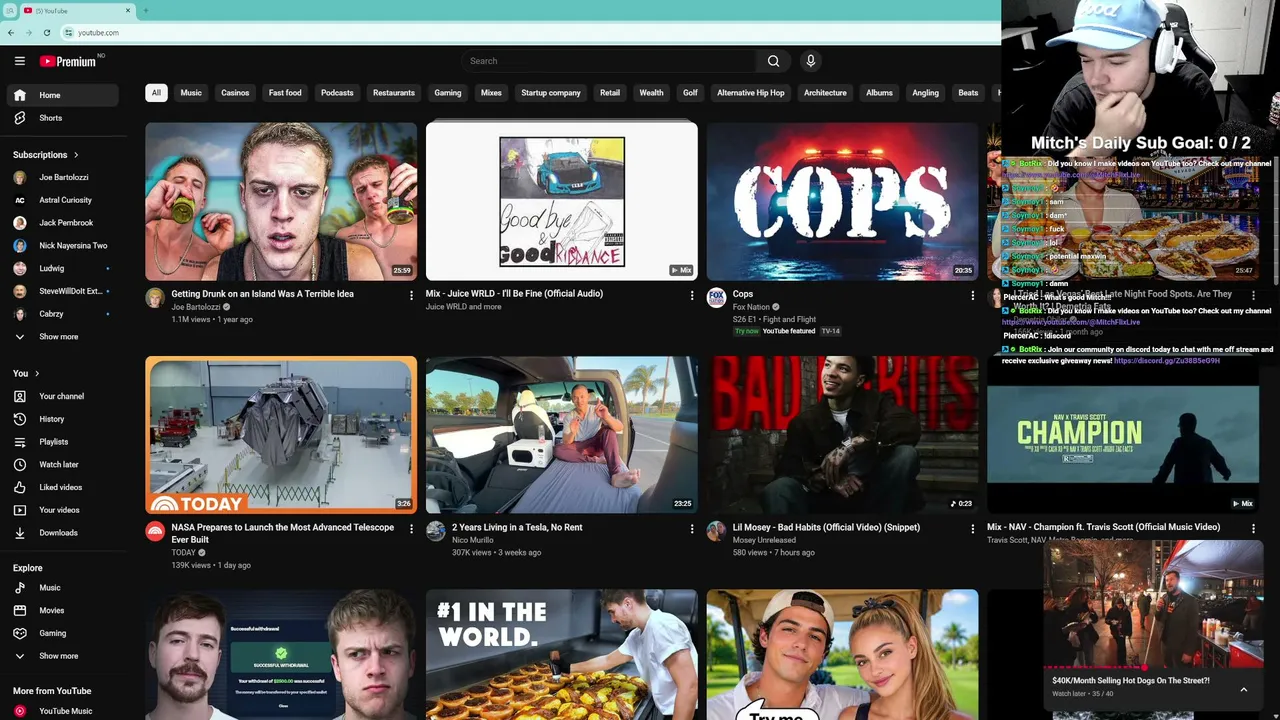Open Downloads in the sidebar

[63, 533]
